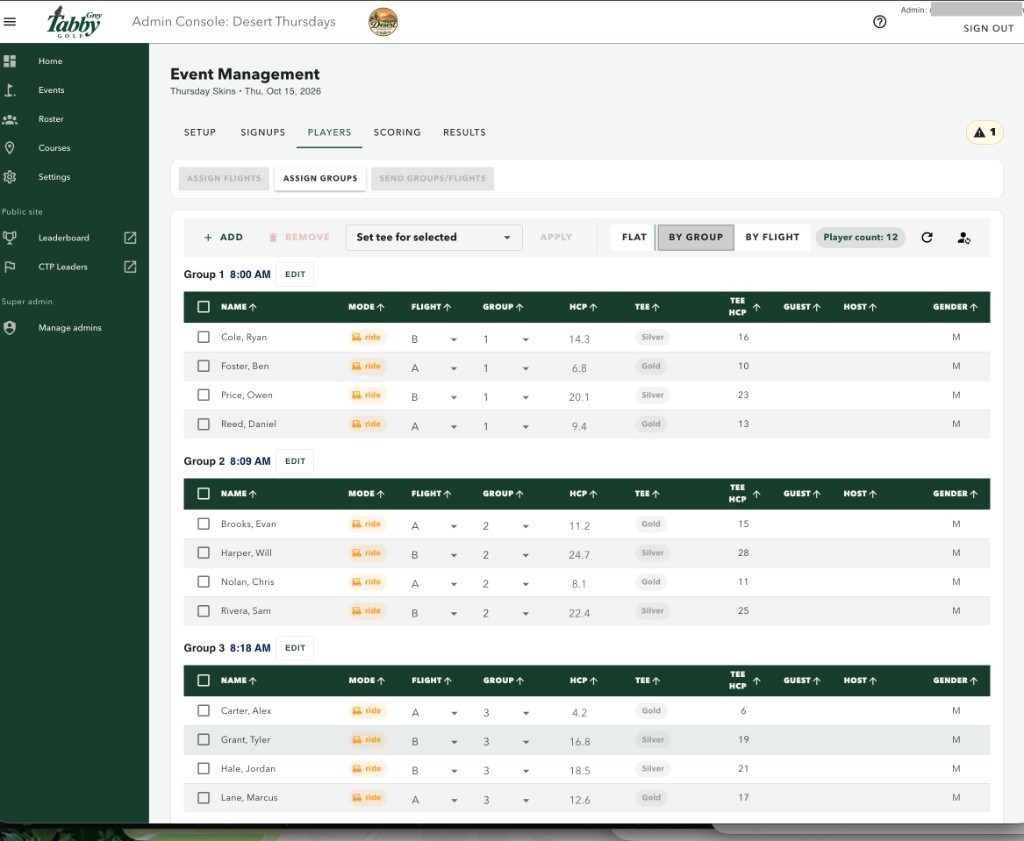
Task: Click the Assign Groups button
Action: click(320, 178)
